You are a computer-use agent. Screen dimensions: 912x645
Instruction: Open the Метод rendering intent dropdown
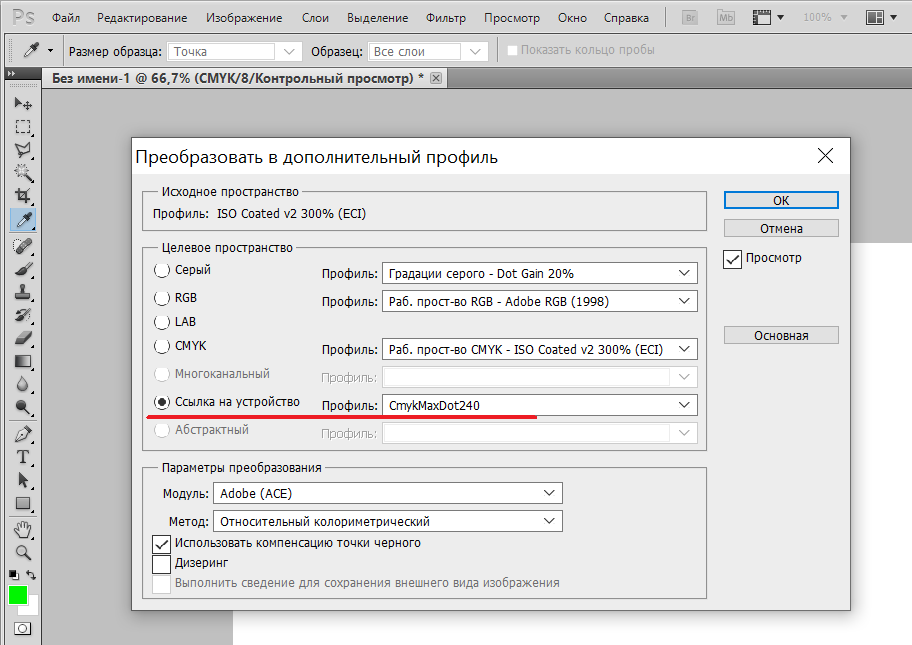[x=387, y=521]
